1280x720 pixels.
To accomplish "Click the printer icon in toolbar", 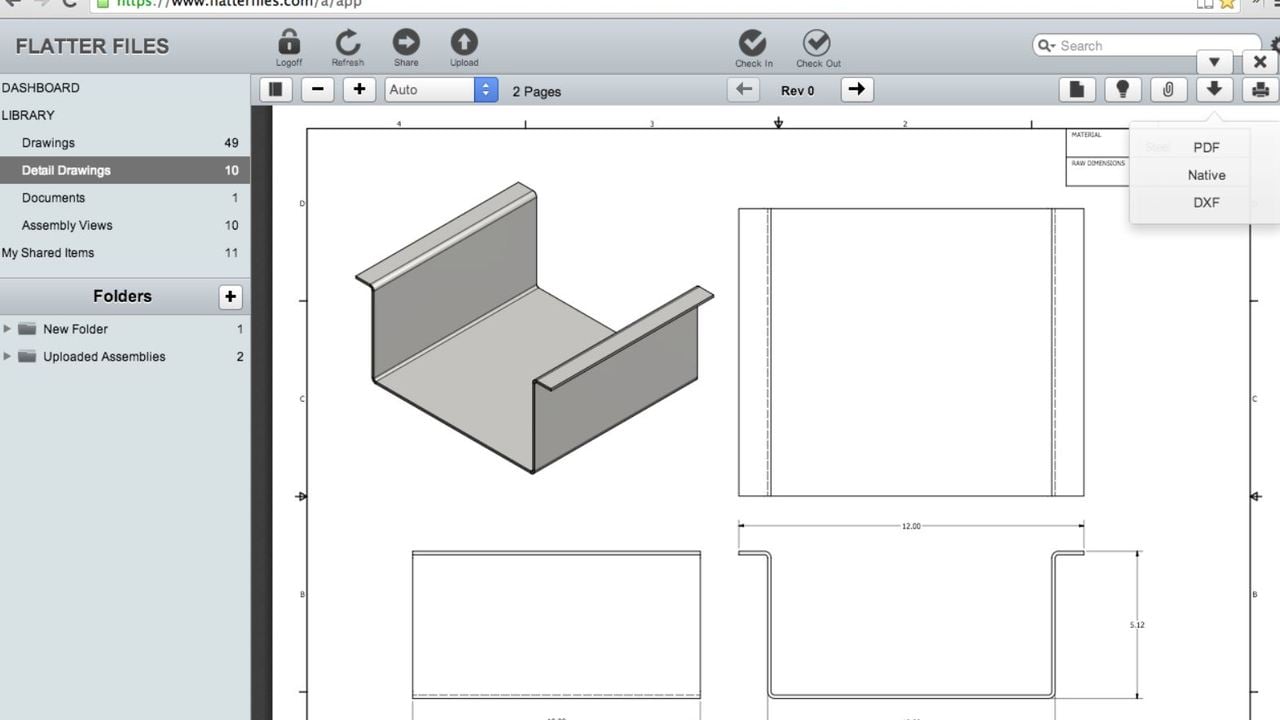I will click(x=1260, y=90).
